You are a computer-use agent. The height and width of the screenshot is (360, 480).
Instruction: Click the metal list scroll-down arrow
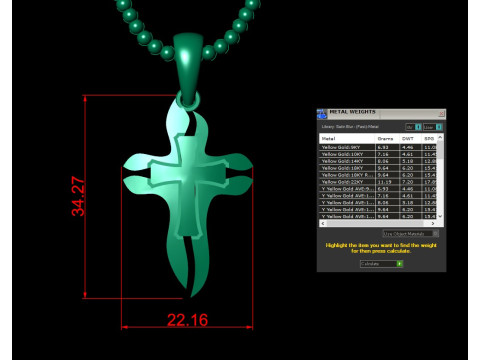[x=440, y=216]
